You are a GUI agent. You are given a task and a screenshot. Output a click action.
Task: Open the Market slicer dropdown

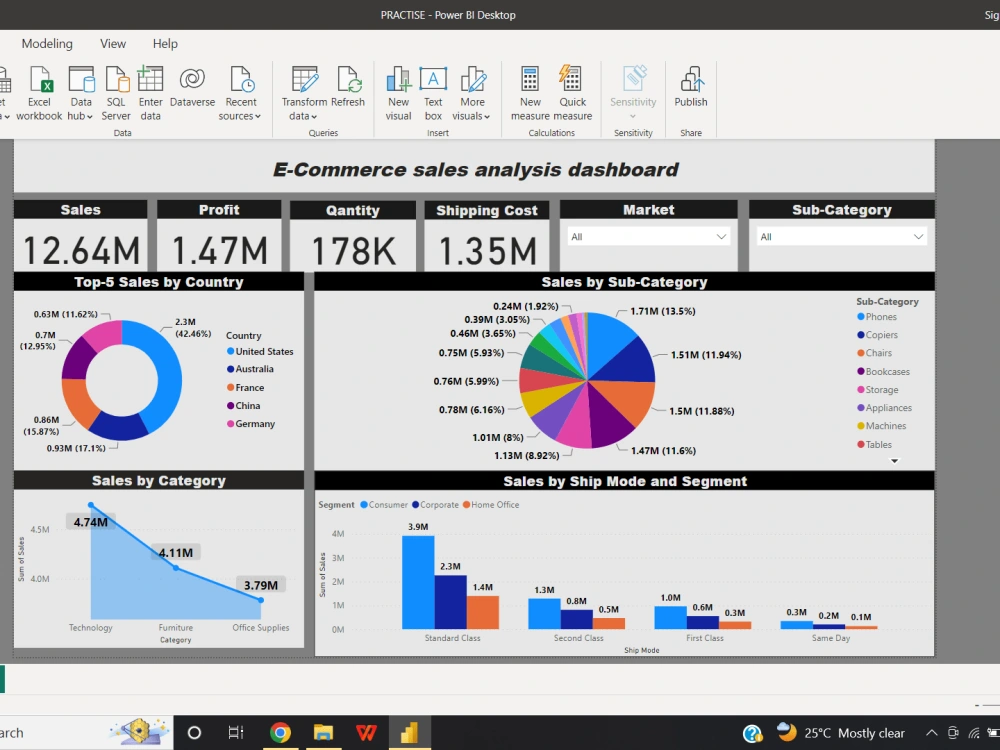[721, 237]
